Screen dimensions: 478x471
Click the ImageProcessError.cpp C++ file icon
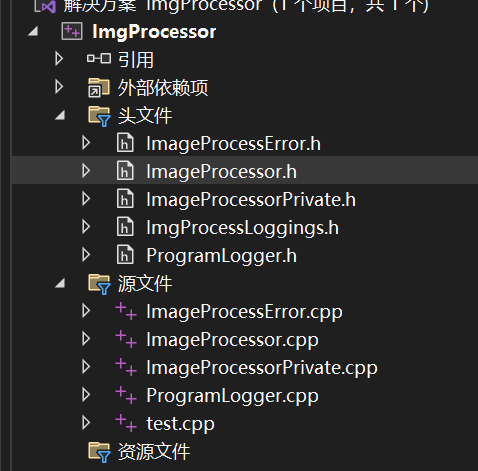(126, 311)
